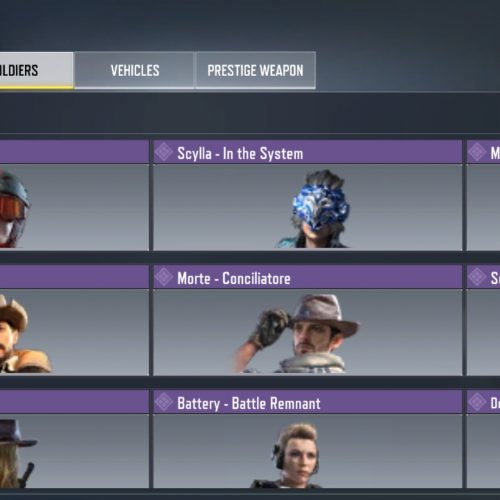Choose the soldier wearing red goggles and helmet
The width and height of the screenshot is (500, 500).
pyautogui.click(x=14, y=208)
